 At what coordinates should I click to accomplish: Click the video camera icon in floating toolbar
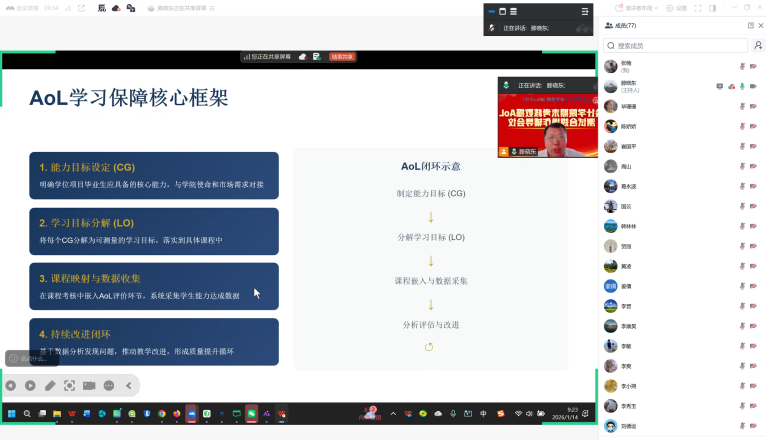point(89,385)
